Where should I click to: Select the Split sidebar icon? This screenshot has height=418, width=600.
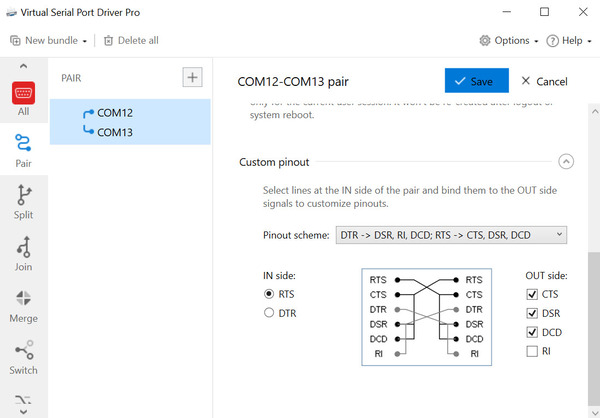(x=24, y=194)
